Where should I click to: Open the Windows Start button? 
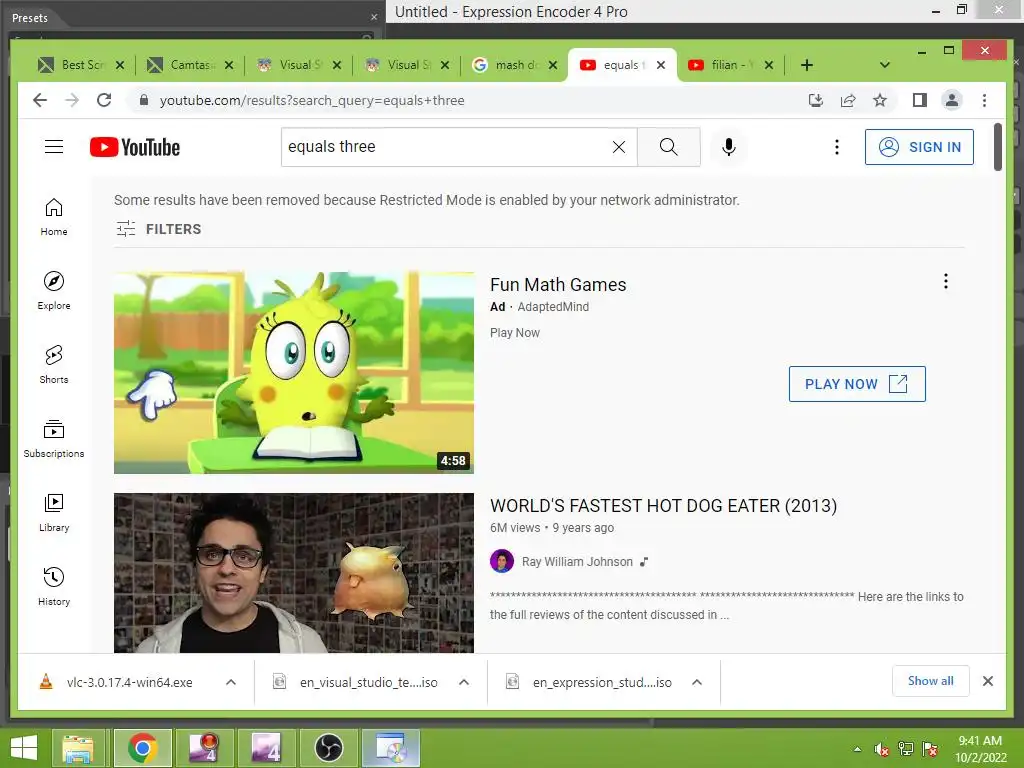(x=24, y=748)
